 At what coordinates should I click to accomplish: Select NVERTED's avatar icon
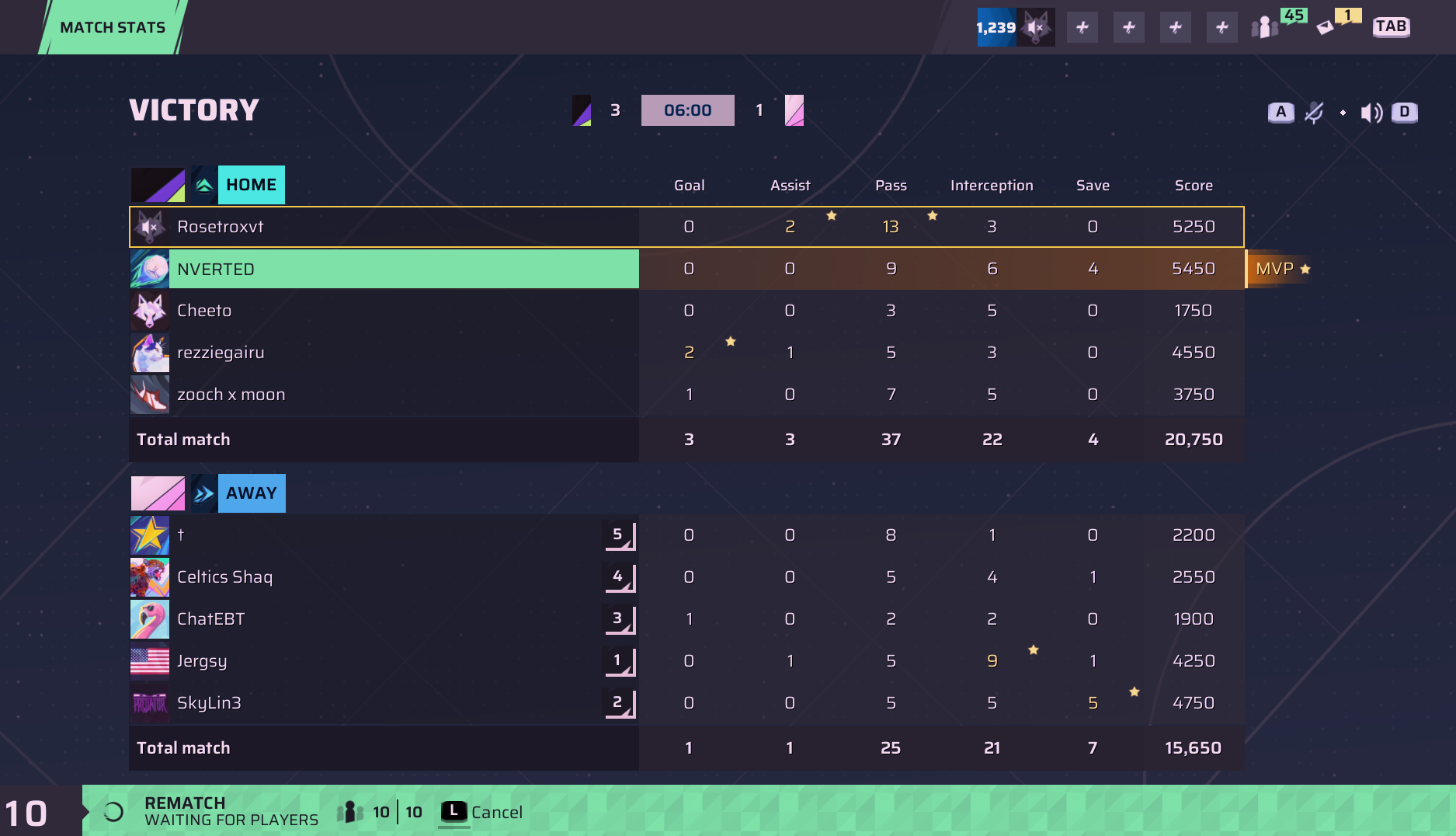[150, 269]
